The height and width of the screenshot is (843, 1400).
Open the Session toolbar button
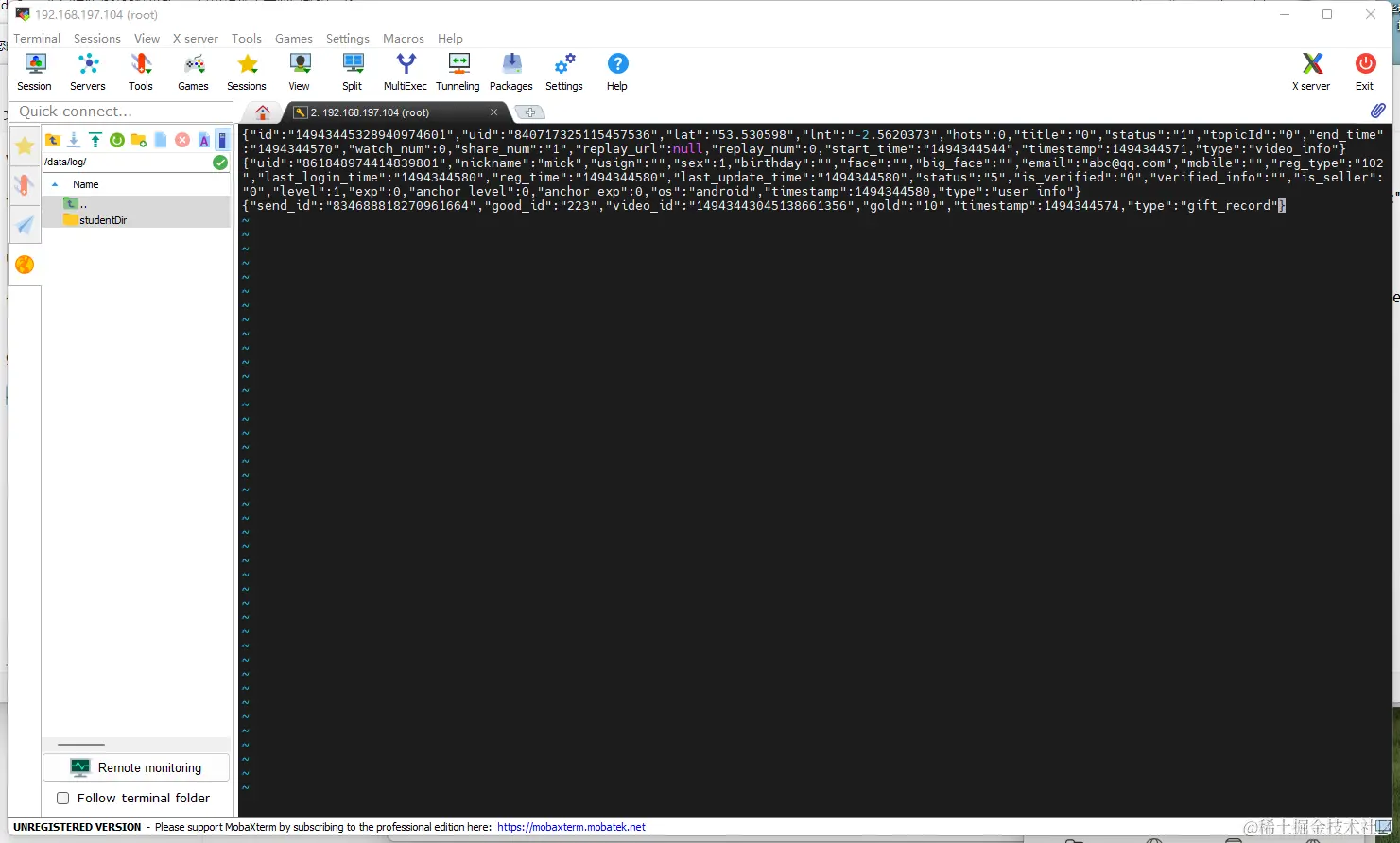pos(35,72)
